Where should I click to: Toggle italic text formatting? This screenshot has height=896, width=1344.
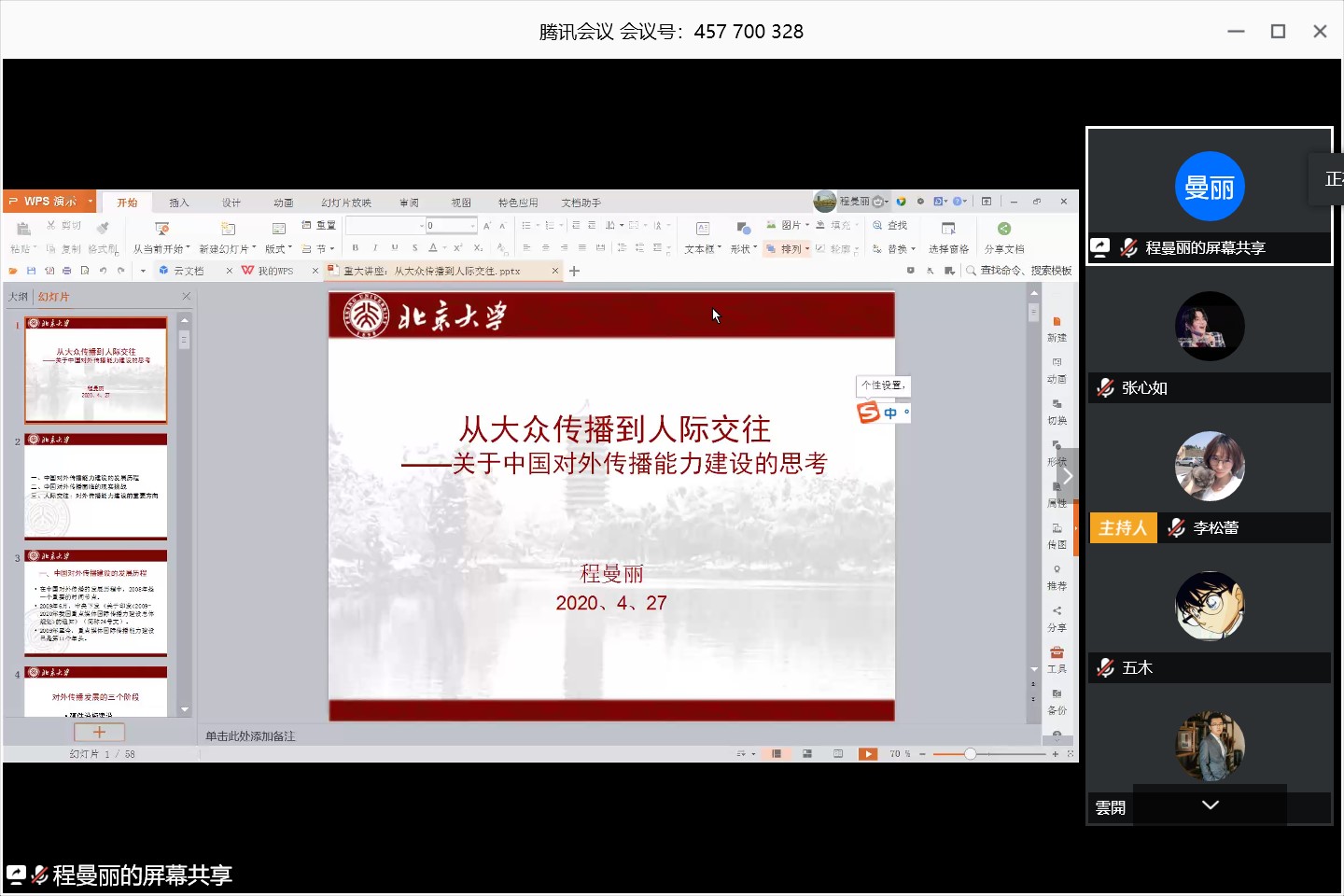(375, 248)
